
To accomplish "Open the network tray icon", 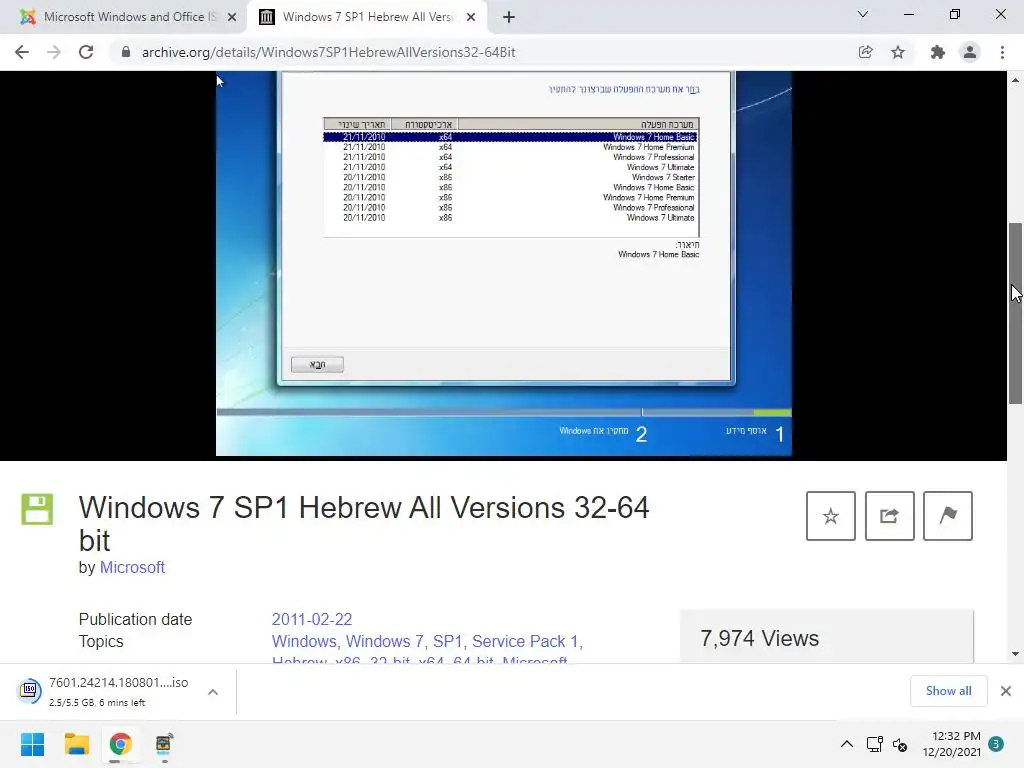I will (x=874, y=744).
